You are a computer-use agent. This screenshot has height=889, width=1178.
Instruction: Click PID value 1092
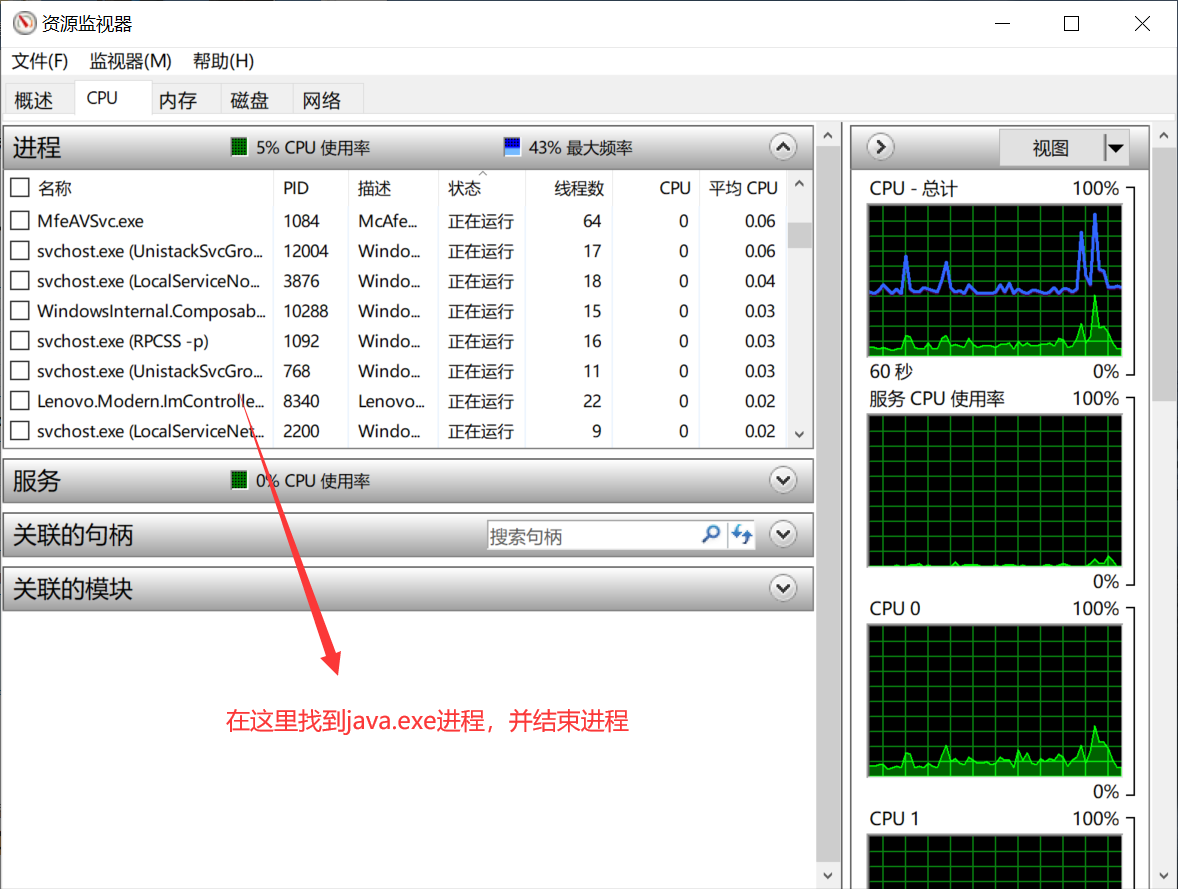301,341
